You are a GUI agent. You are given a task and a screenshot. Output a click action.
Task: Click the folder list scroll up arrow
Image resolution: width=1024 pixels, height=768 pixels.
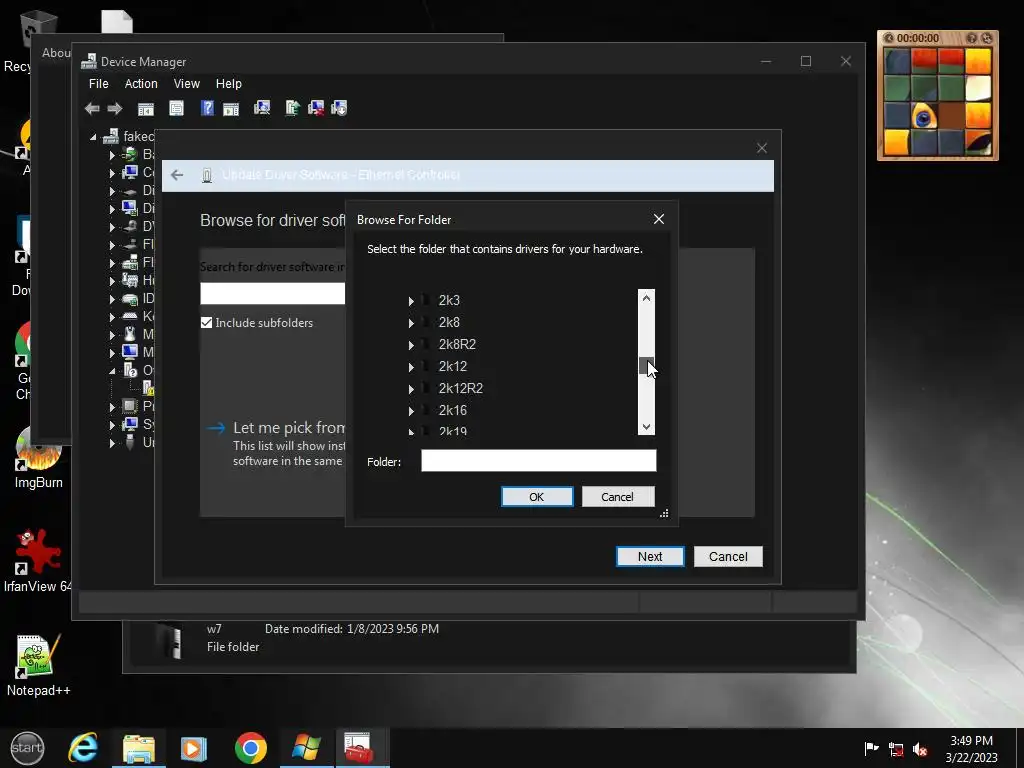(646, 298)
